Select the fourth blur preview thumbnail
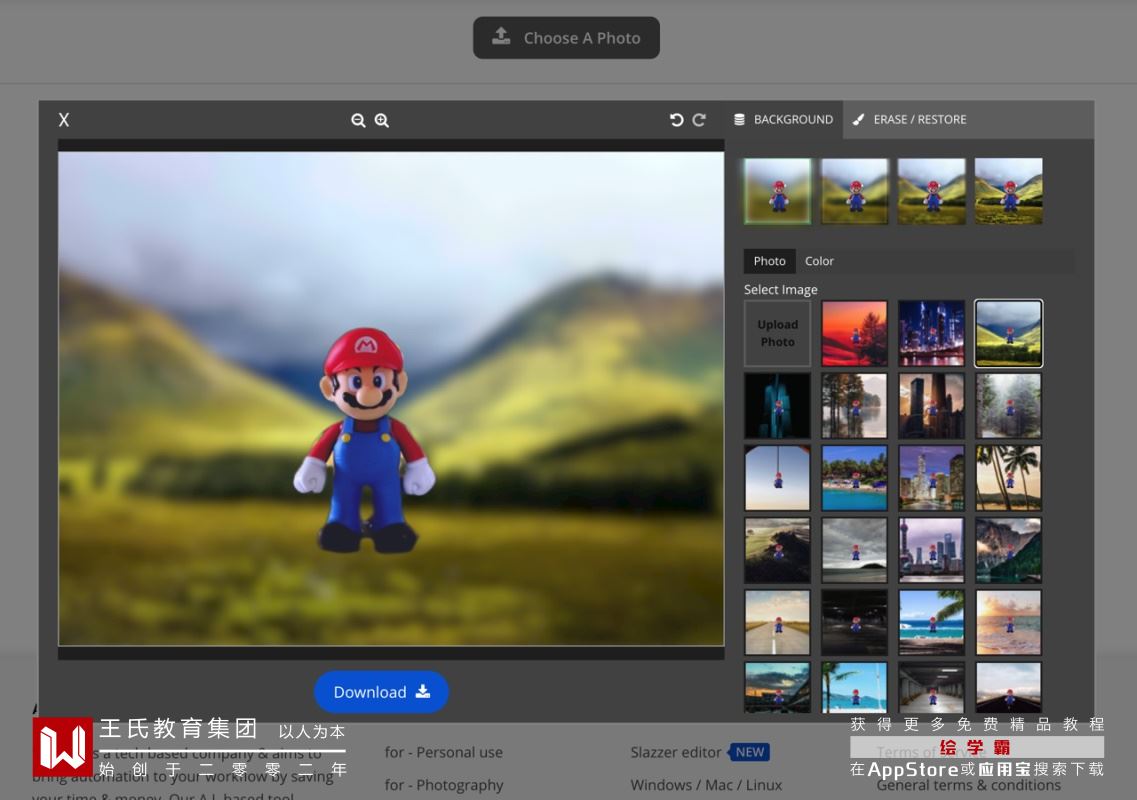The height and width of the screenshot is (800, 1137). pos(1008,191)
